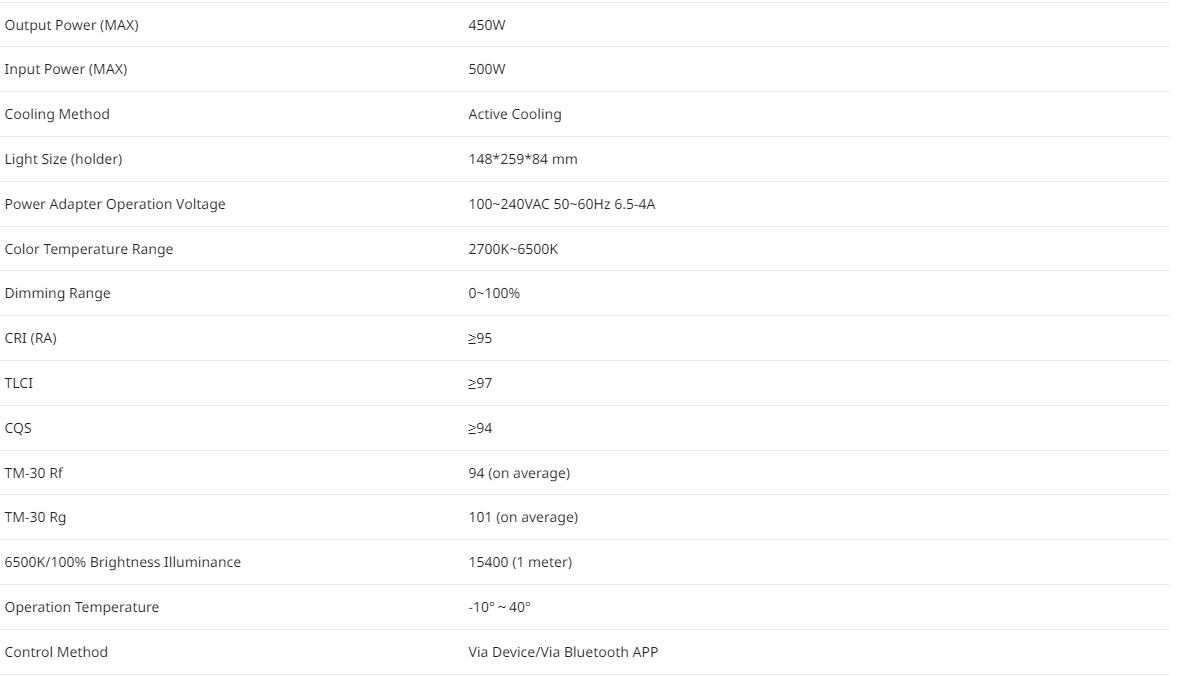1179x676 pixels.
Task: Click the Active Cooling value
Action: pos(515,114)
